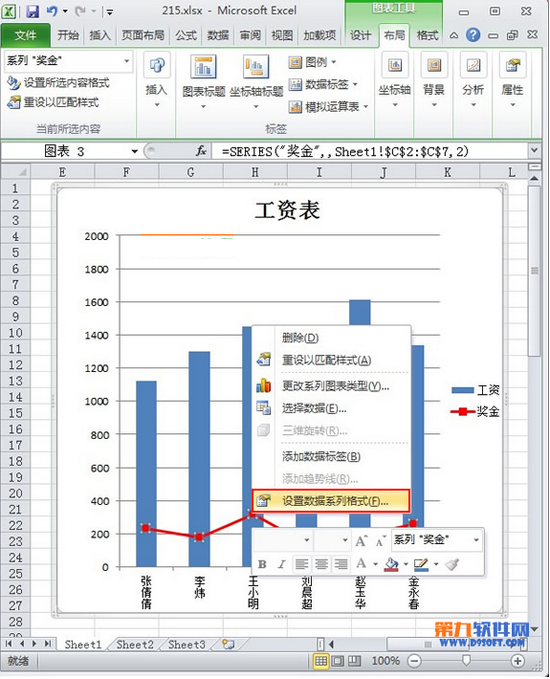Click center align icon in mini toolbar

click(x=321, y=564)
